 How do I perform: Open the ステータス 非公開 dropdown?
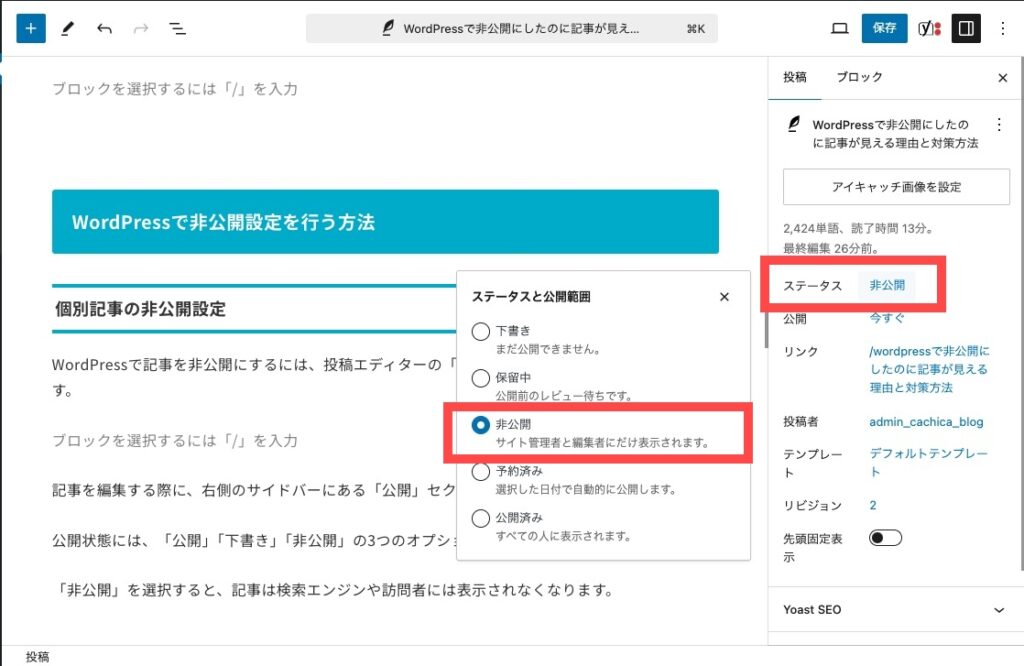point(887,285)
